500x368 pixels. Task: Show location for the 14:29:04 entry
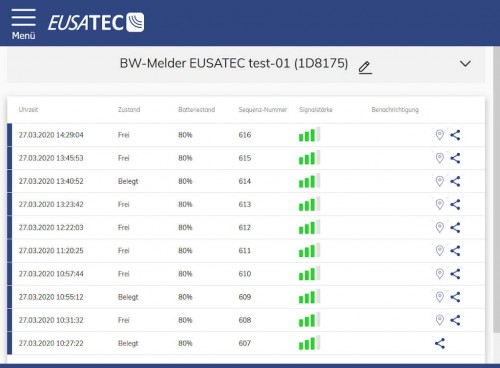pyautogui.click(x=440, y=135)
